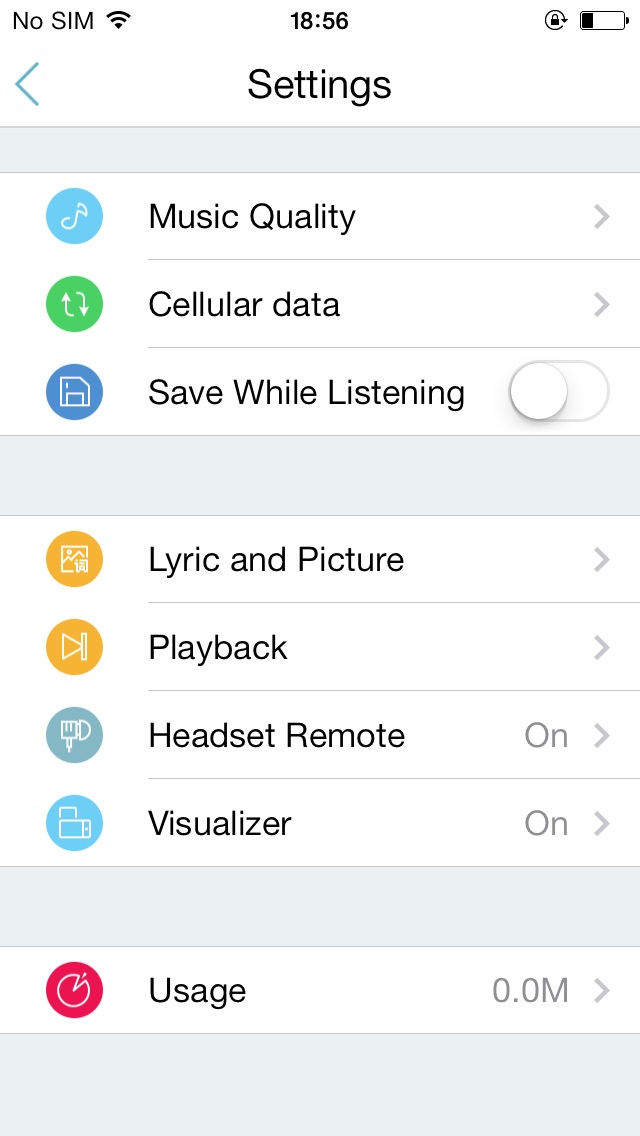Expand Music Quality using its chevron

(x=601, y=217)
